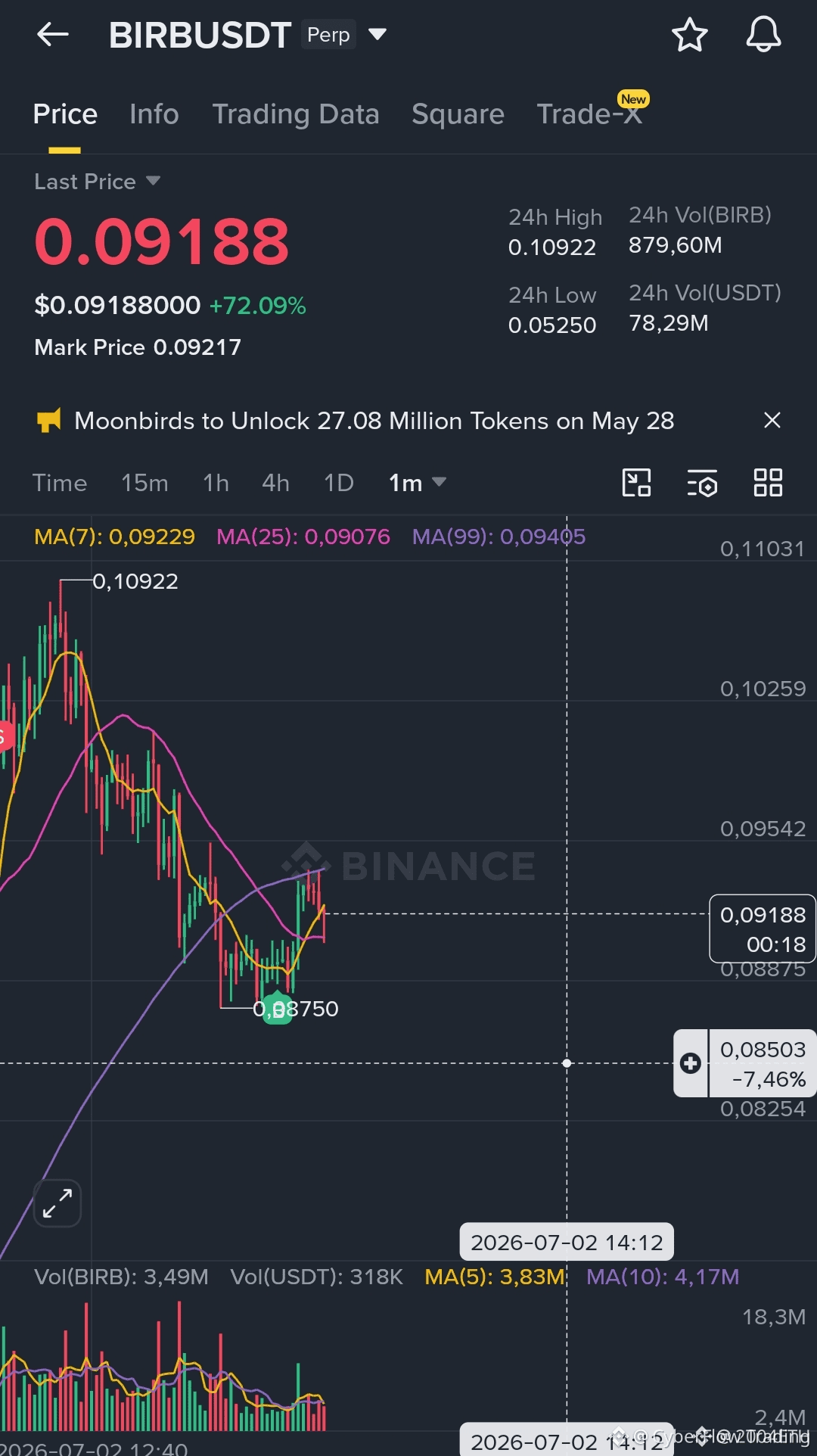The height and width of the screenshot is (1456, 817).
Task: Tap the large last price 0.09188
Action: tap(162, 241)
